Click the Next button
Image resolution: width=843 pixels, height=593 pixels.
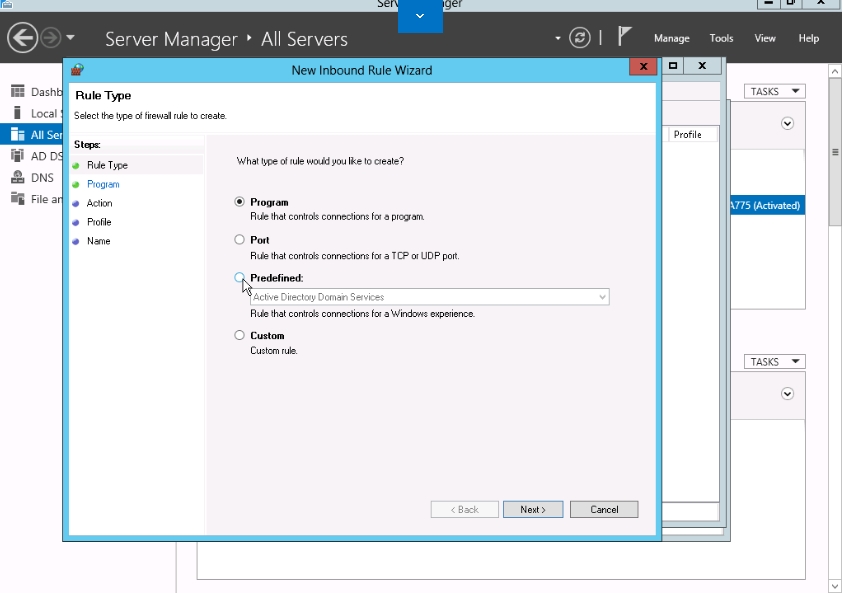[533, 510]
